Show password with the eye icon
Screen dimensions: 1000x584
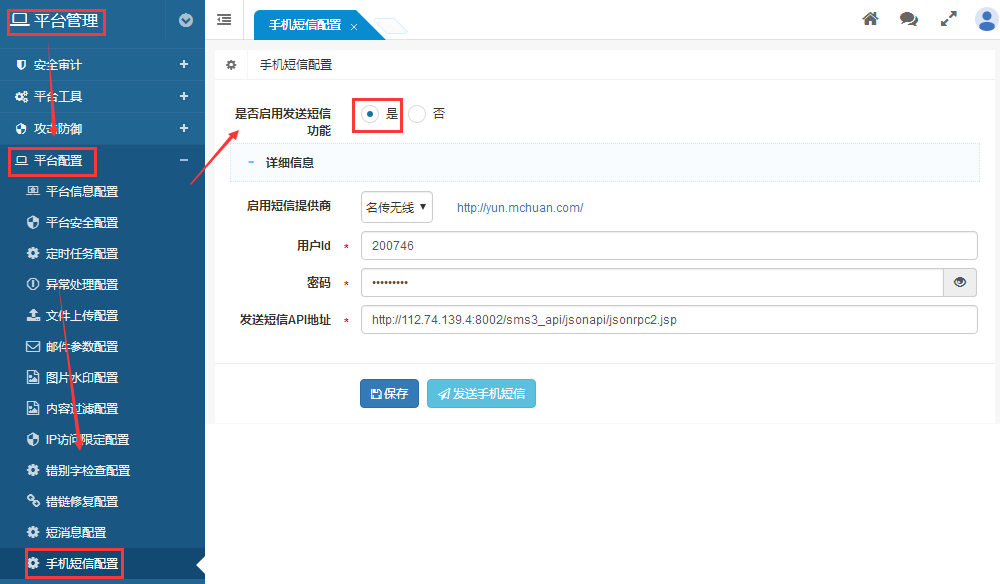960,283
